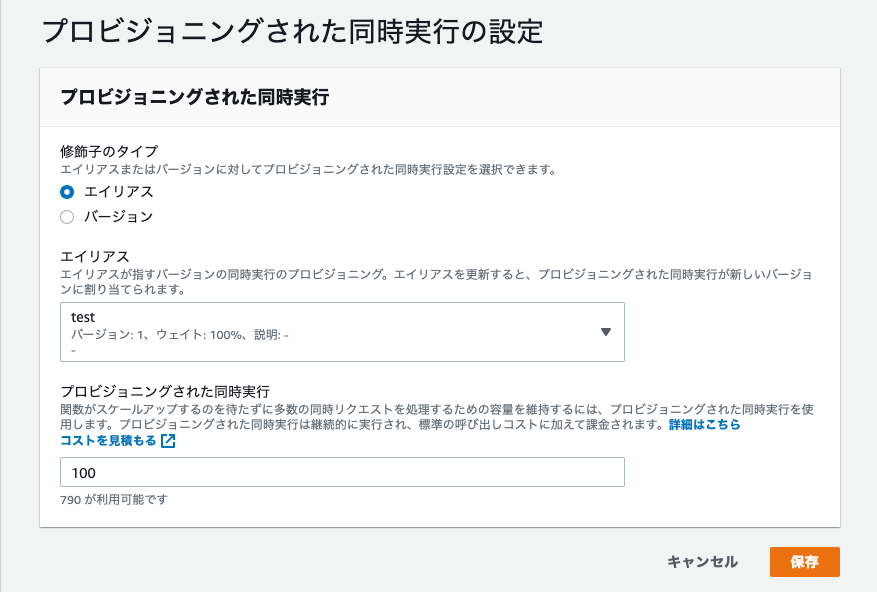Open the 詳細はこちら link
The height and width of the screenshot is (592, 877).
click(705, 425)
